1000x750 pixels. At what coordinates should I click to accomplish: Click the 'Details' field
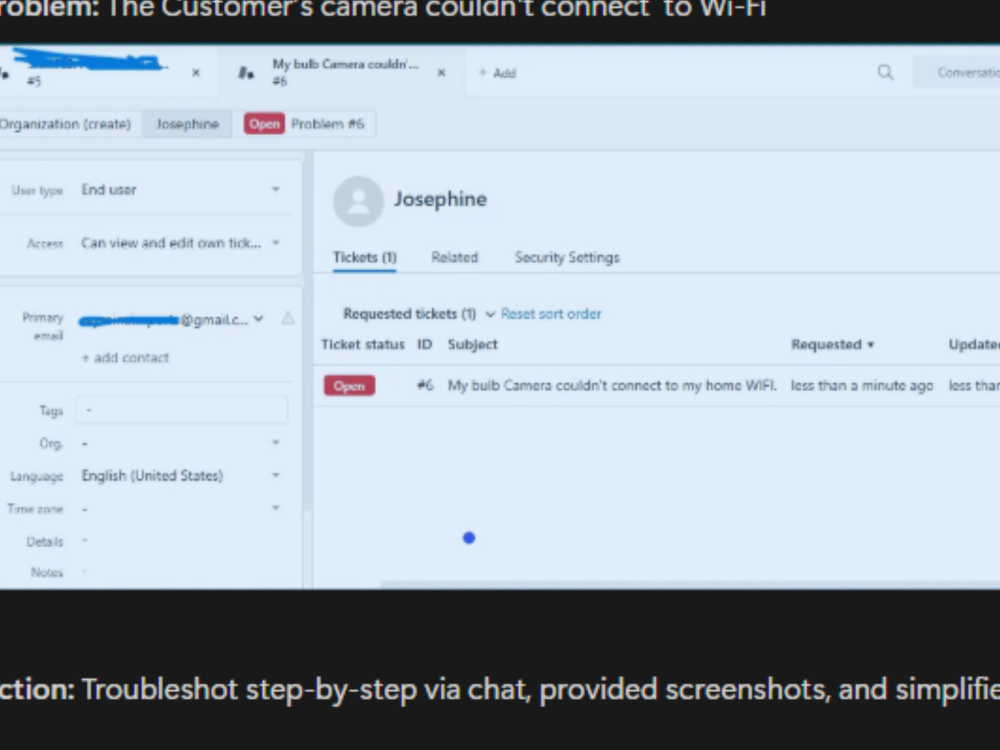[x=182, y=541]
